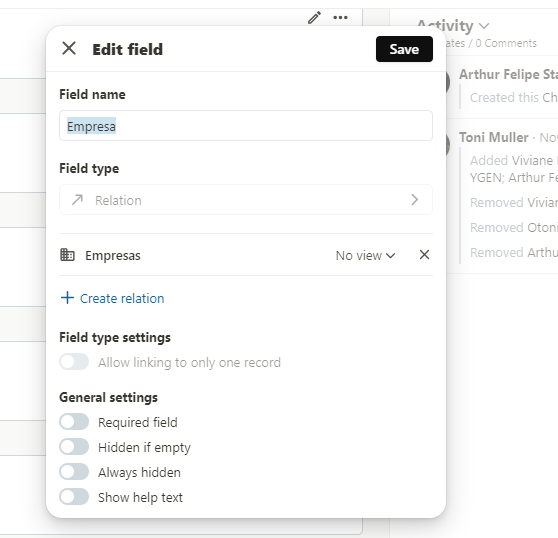
Task: Click the Empresas relation label
Action: click(113, 255)
